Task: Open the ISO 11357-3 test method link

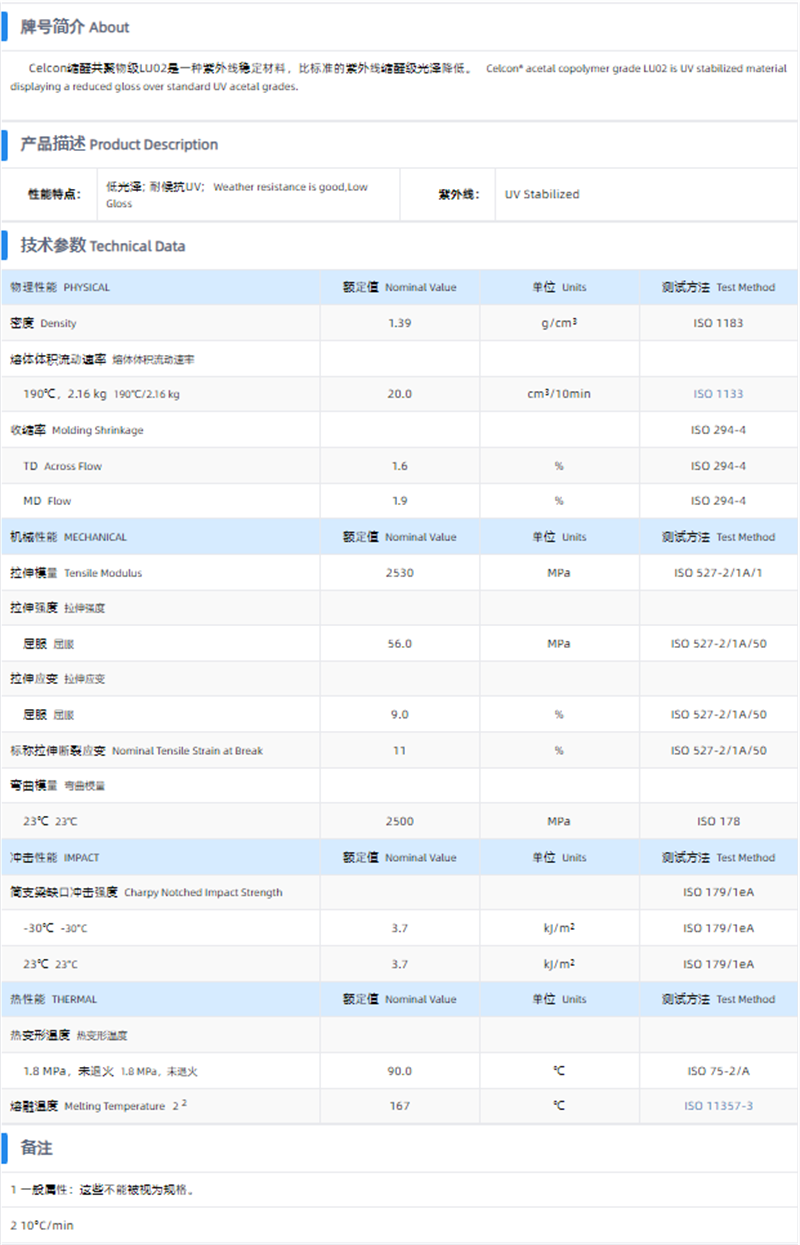Action: point(718,1106)
